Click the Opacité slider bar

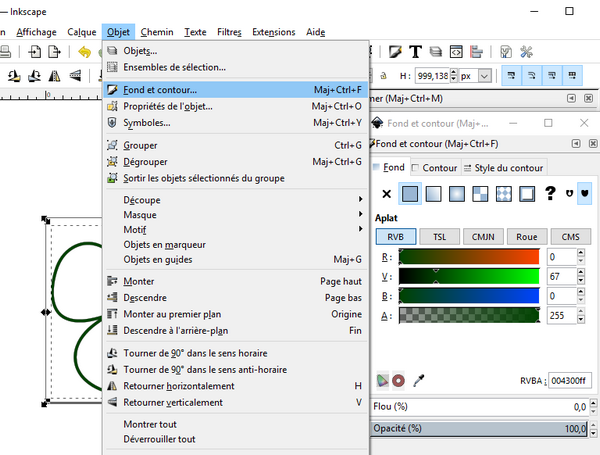tap(479, 429)
